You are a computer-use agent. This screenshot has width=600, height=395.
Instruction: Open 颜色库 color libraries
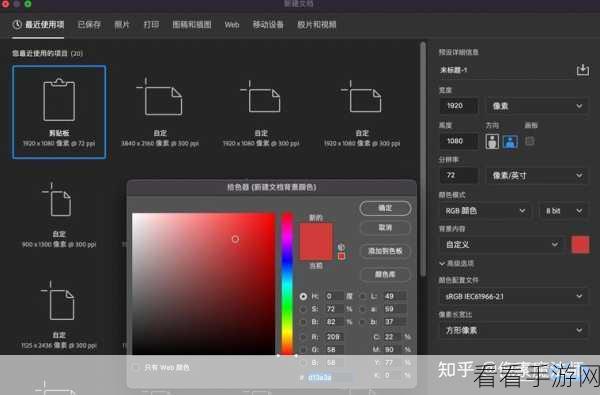click(385, 274)
